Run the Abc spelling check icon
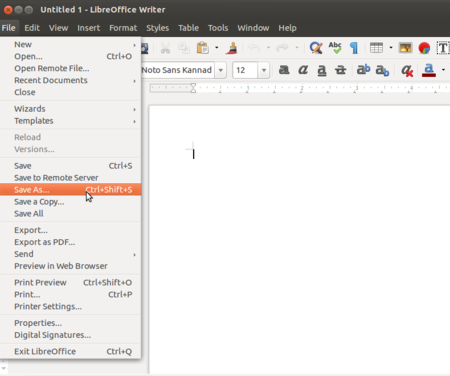Screen dimensions: 450x376 point(335,48)
